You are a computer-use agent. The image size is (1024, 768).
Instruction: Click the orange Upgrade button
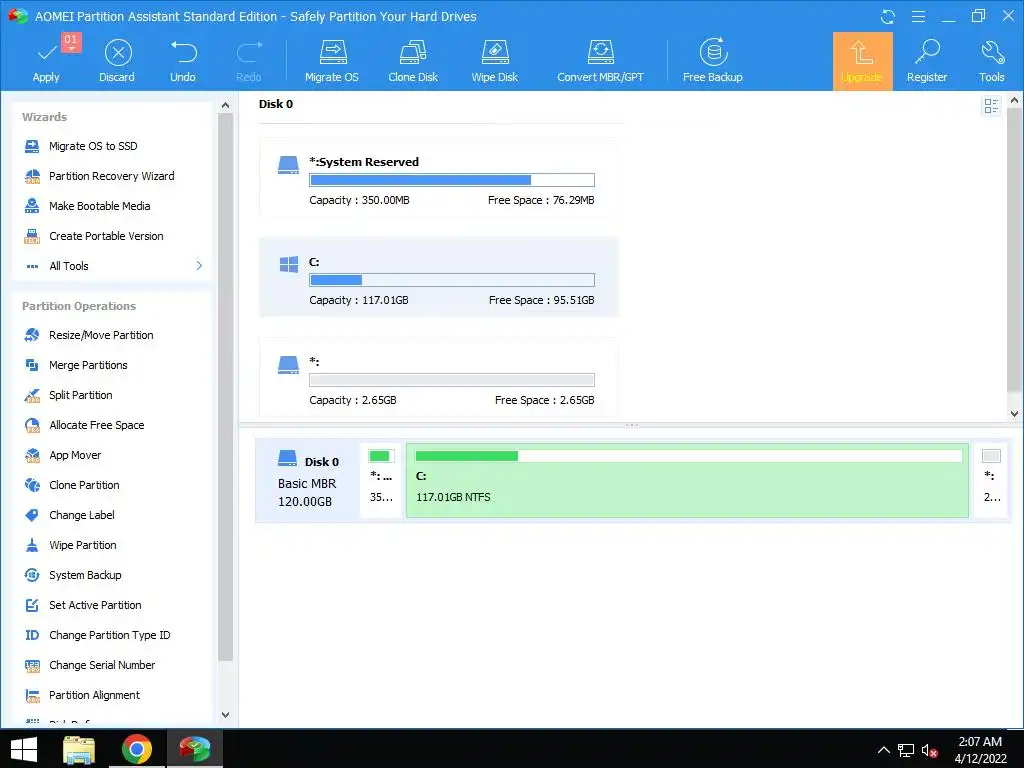pos(862,61)
